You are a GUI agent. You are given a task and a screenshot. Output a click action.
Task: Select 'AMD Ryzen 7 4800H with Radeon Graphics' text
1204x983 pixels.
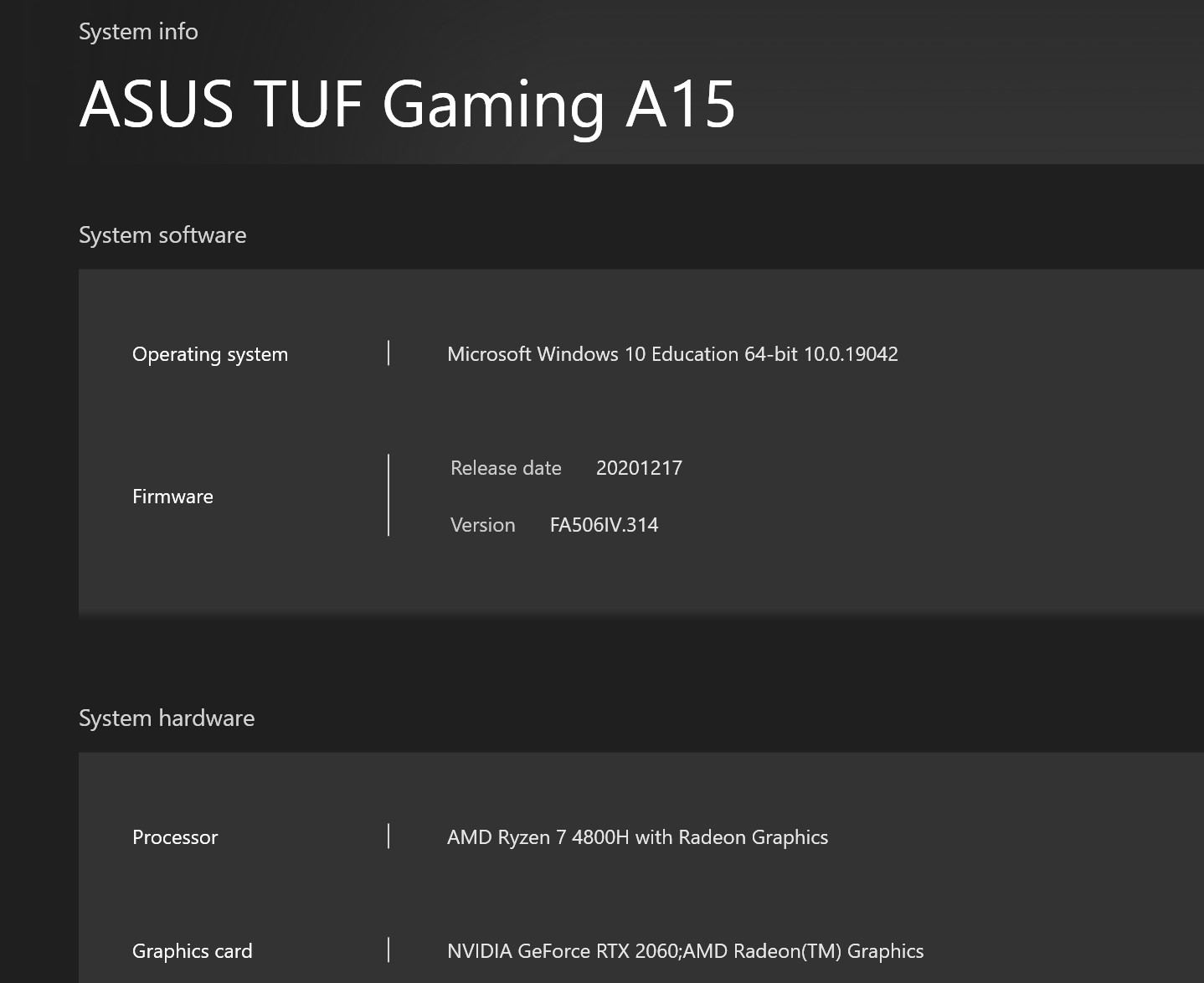(637, 837)
